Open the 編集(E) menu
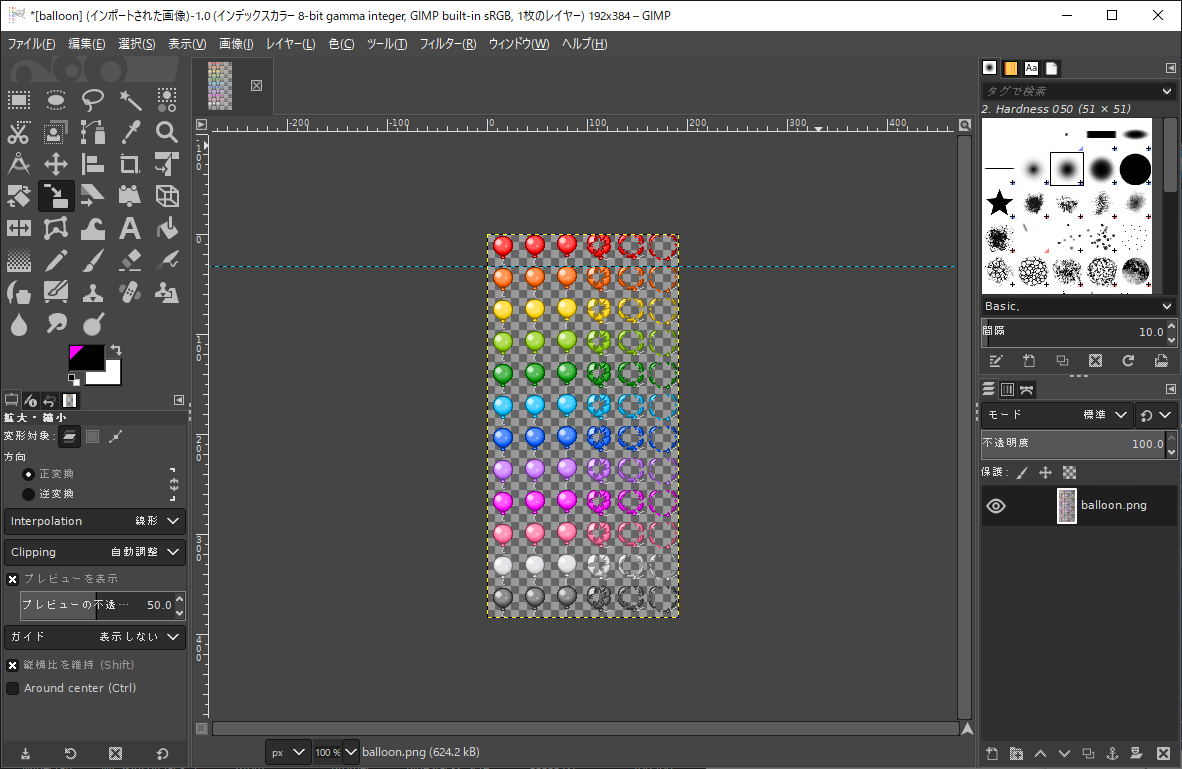Screen dimensions: 1182x769 pyautogui.click(x=87, y=44)
